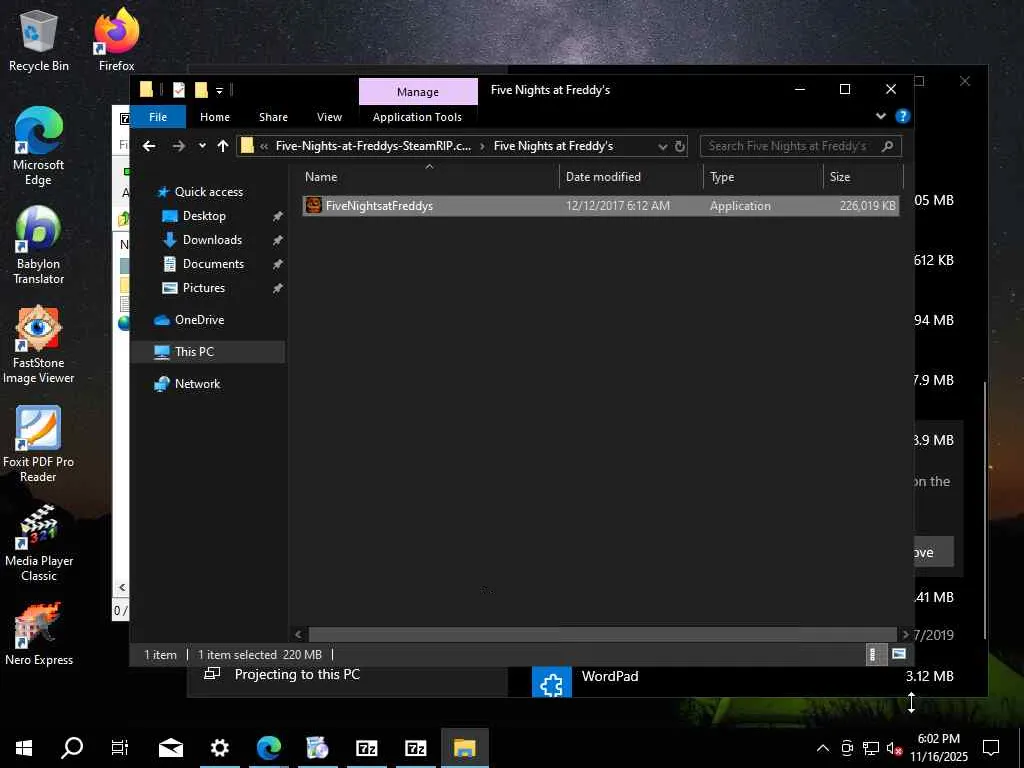1024x768 pixels.
Task: Open taskbar Search
Action: tap(72, 748)
